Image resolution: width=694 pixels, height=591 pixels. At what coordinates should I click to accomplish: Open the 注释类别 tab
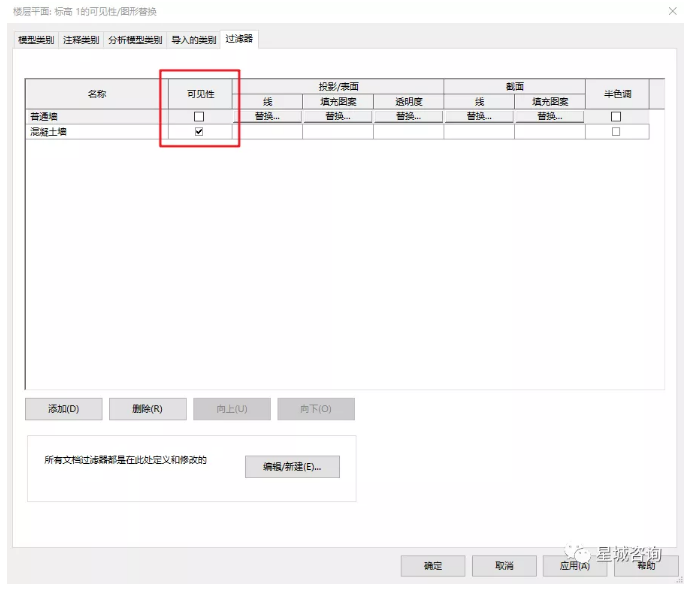81,40
